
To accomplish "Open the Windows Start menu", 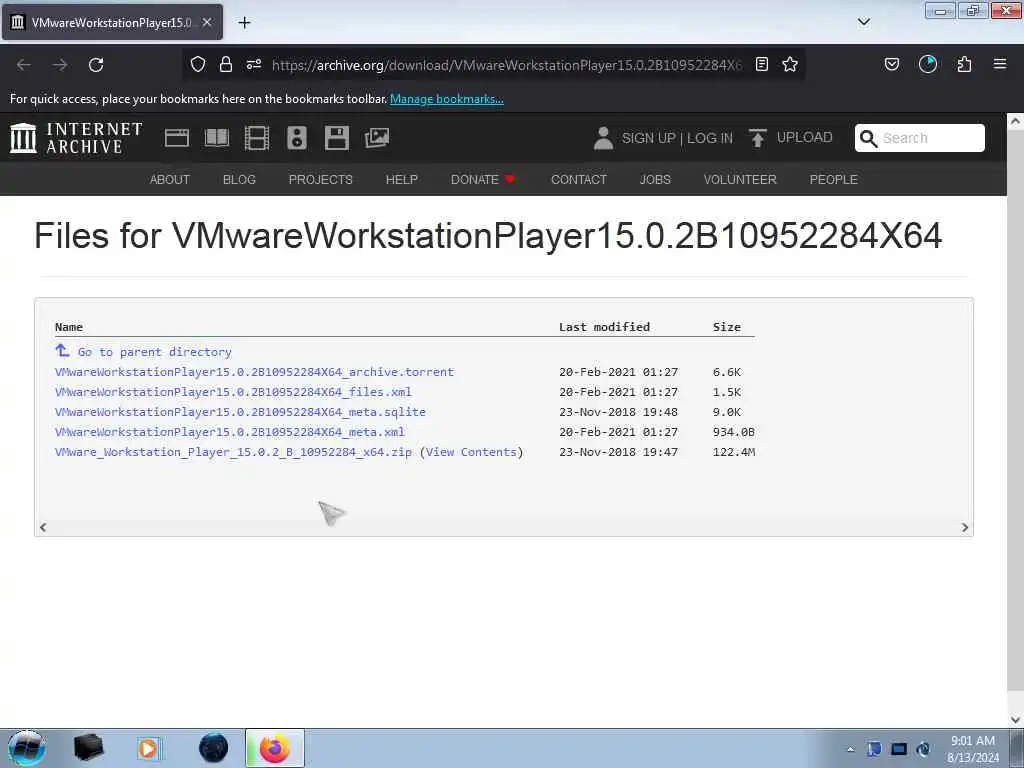I will tap(27, 748).
